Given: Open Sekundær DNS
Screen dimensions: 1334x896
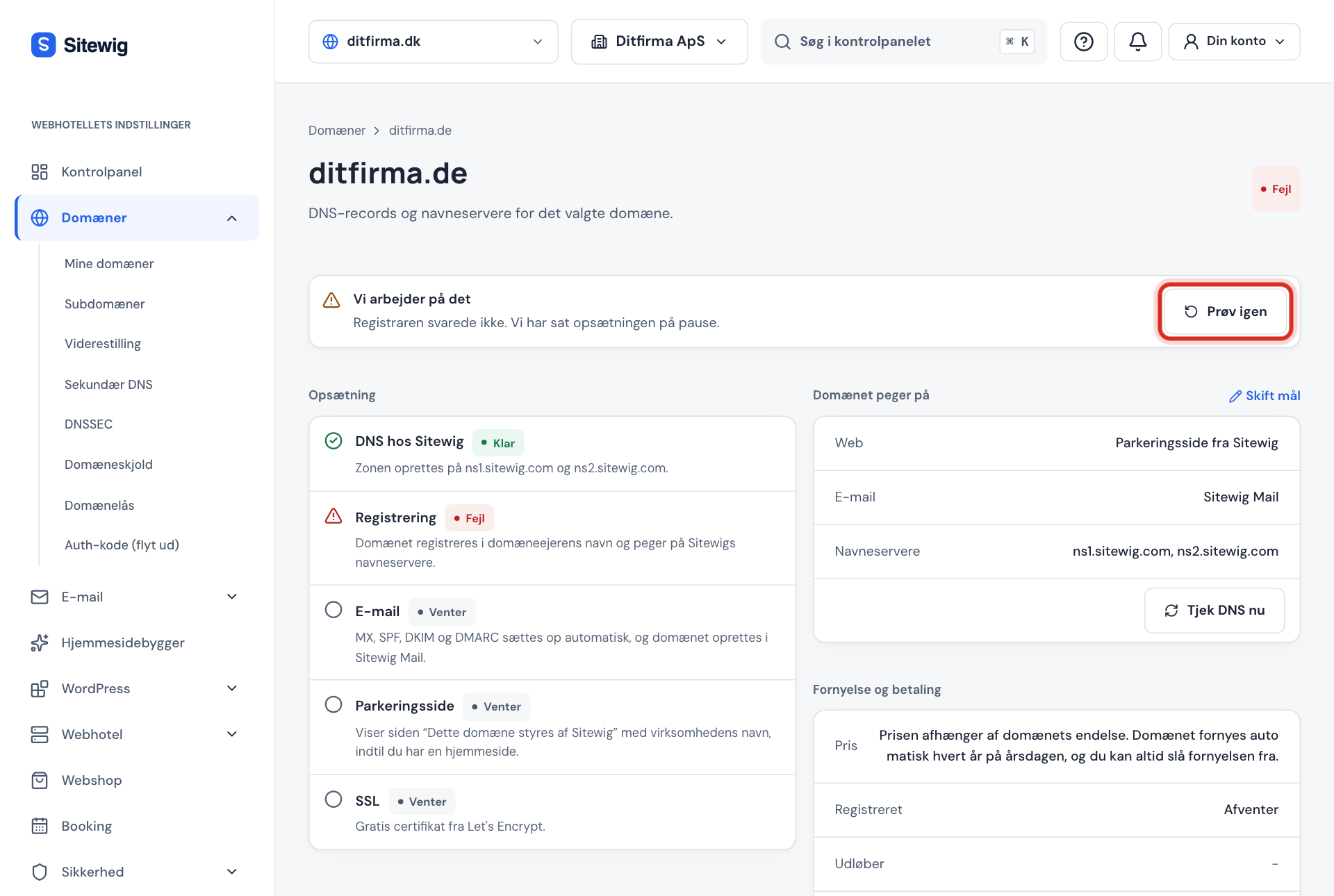Looking at the screenshot, I should click(x=108, y=385).
